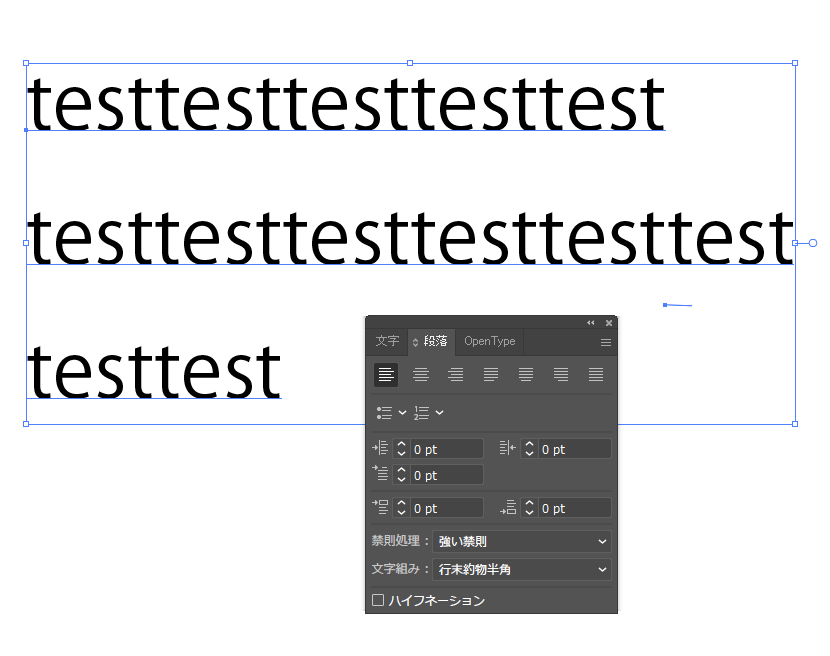
Task: Expand the bullet list options arrow
Action: (403, 412)
